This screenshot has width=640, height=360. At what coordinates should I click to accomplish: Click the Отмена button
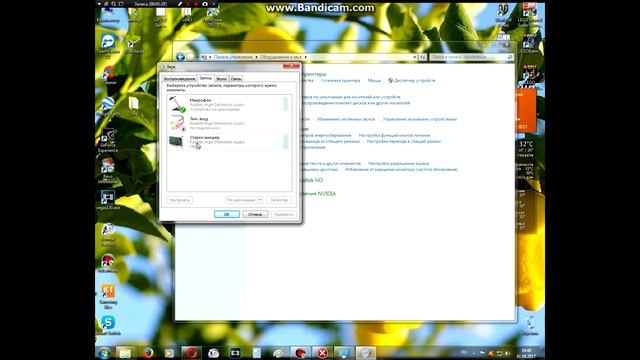255,214
